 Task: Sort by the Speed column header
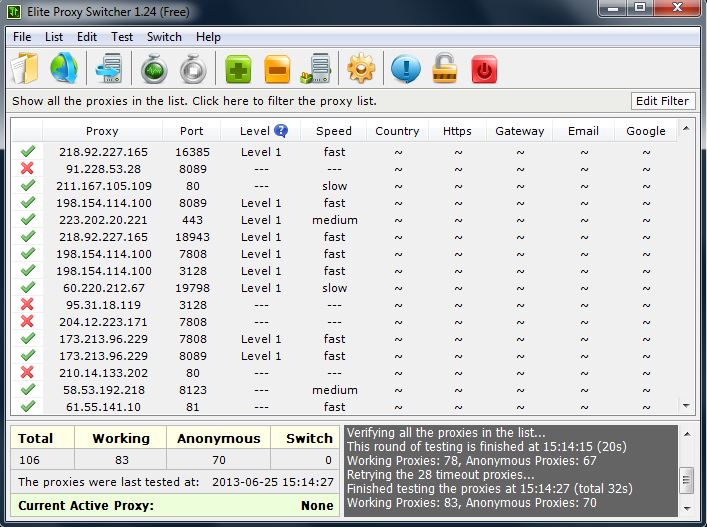334,131
